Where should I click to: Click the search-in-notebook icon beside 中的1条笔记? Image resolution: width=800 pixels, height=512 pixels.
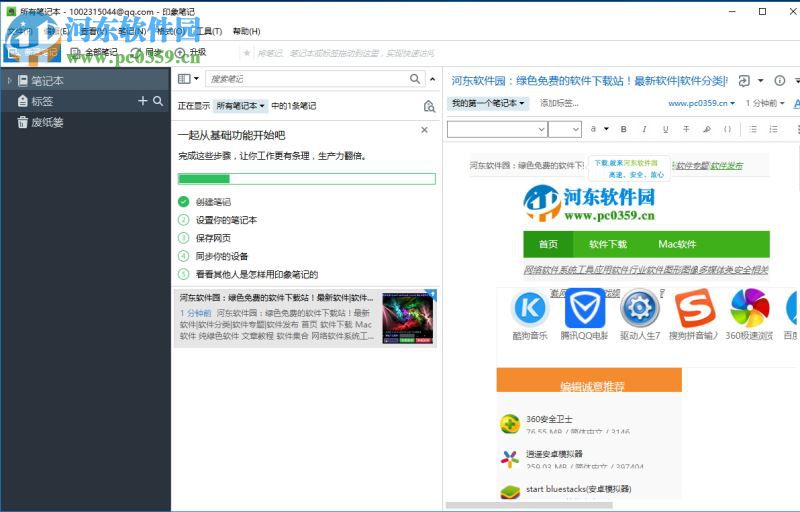pyautogui.click(x=429, y=106)
